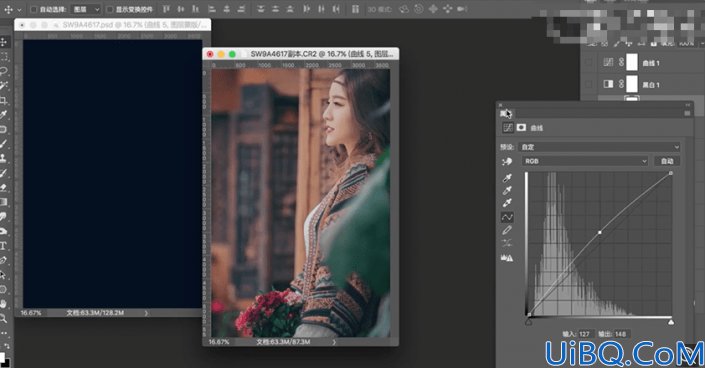Click the black point eyedropper in Curves
Viewport: 705px width, 368px height.
click(x=507, y=178)
